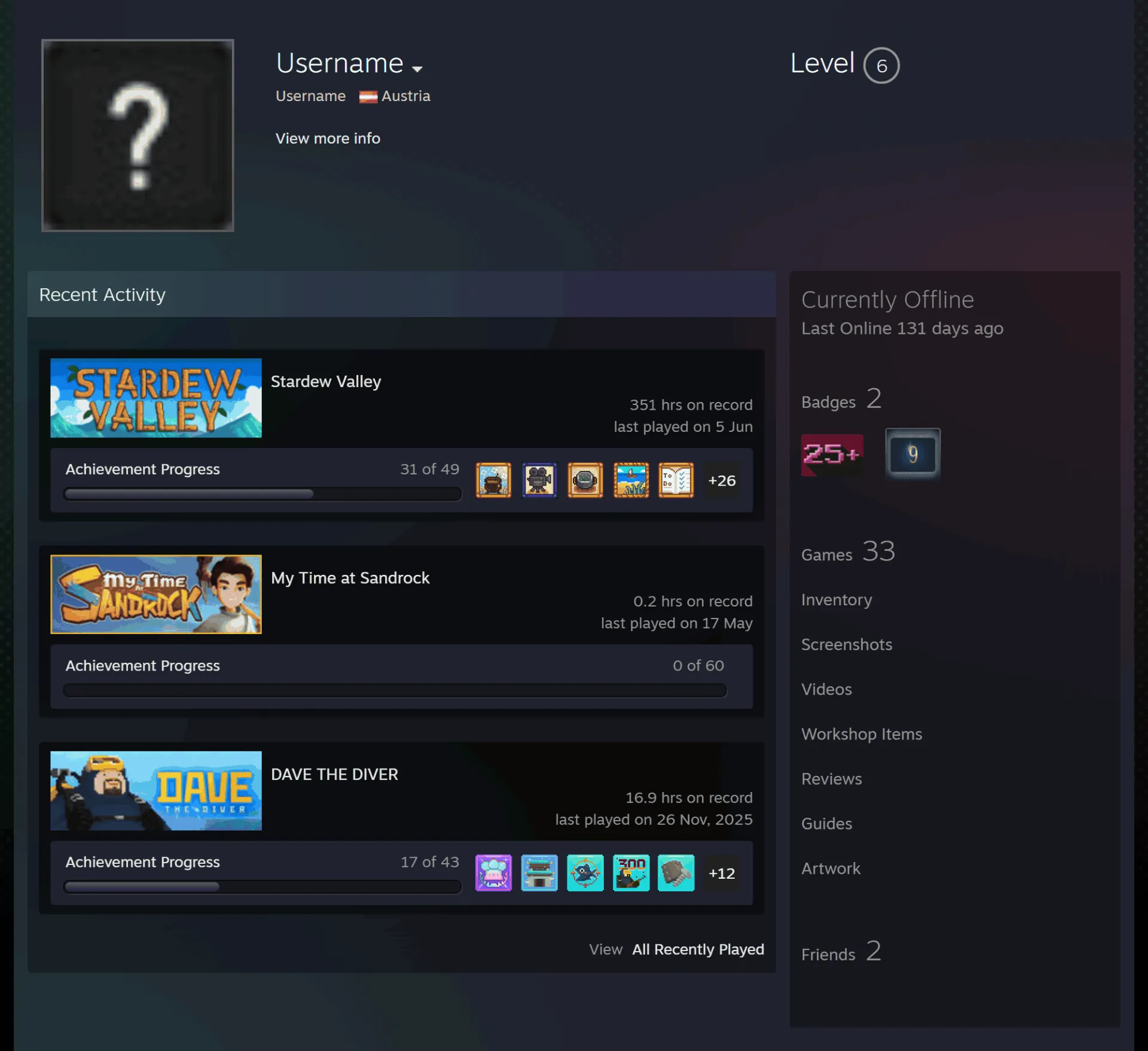The height and width of the screenshot is (1051, 1148).
Task: Open the Inventory section
Action: [836, 599]
